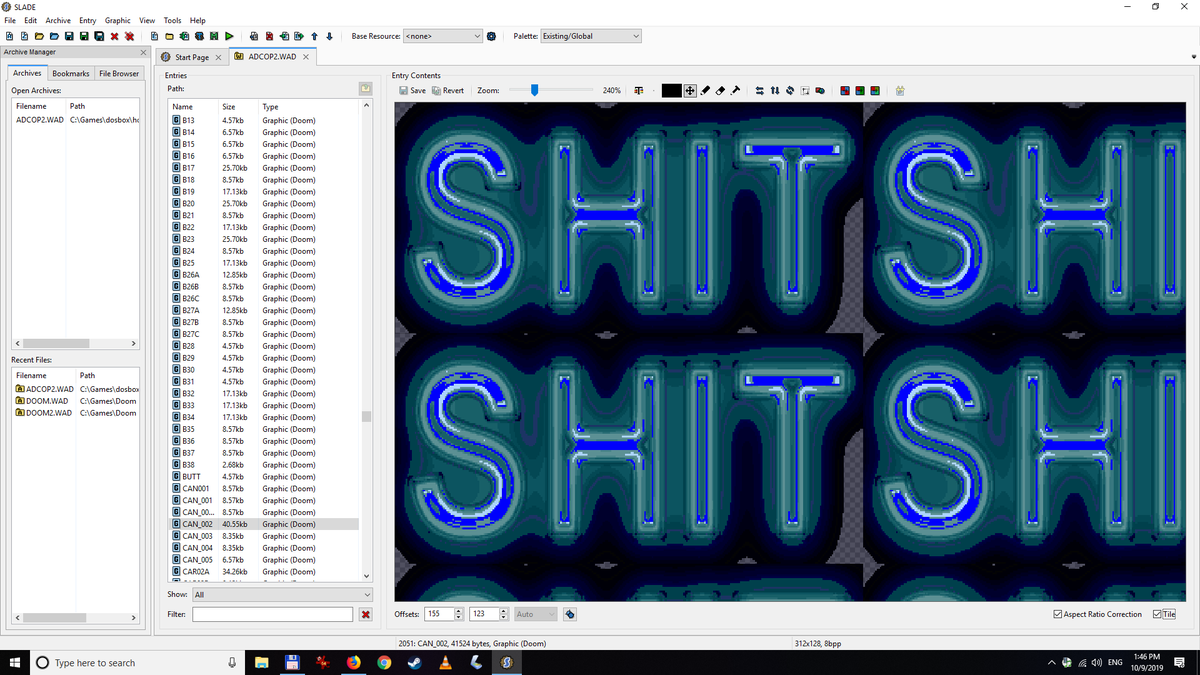Open the offset type dropdown labeled Auto
1200x675 pixels.
[537, 614]
